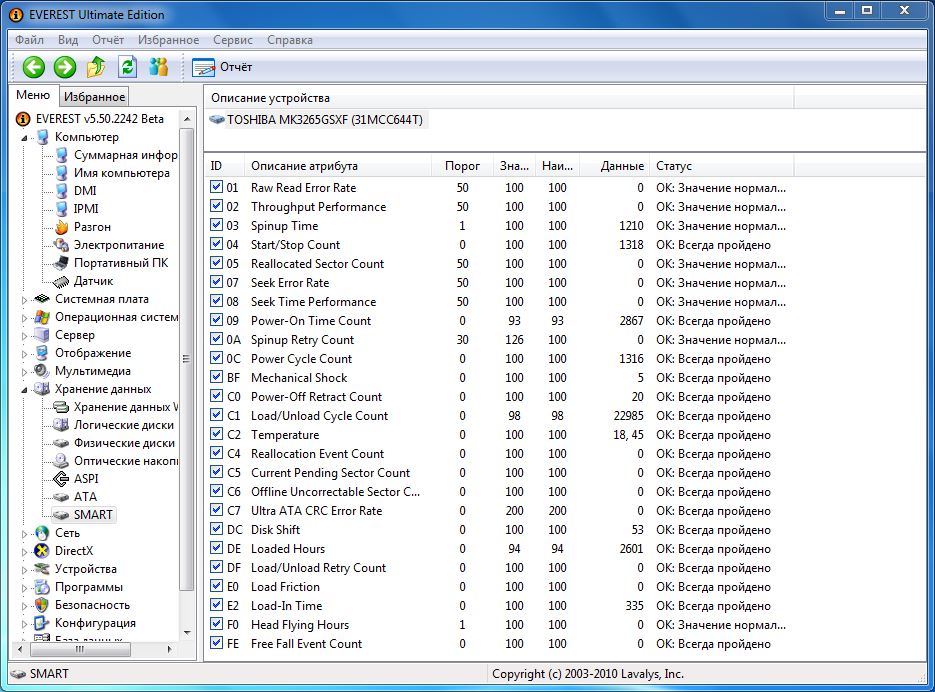The height and width of the screenshot is (692, 935).
Task: Open the Сервис menu
Action: tap(232, 40)
